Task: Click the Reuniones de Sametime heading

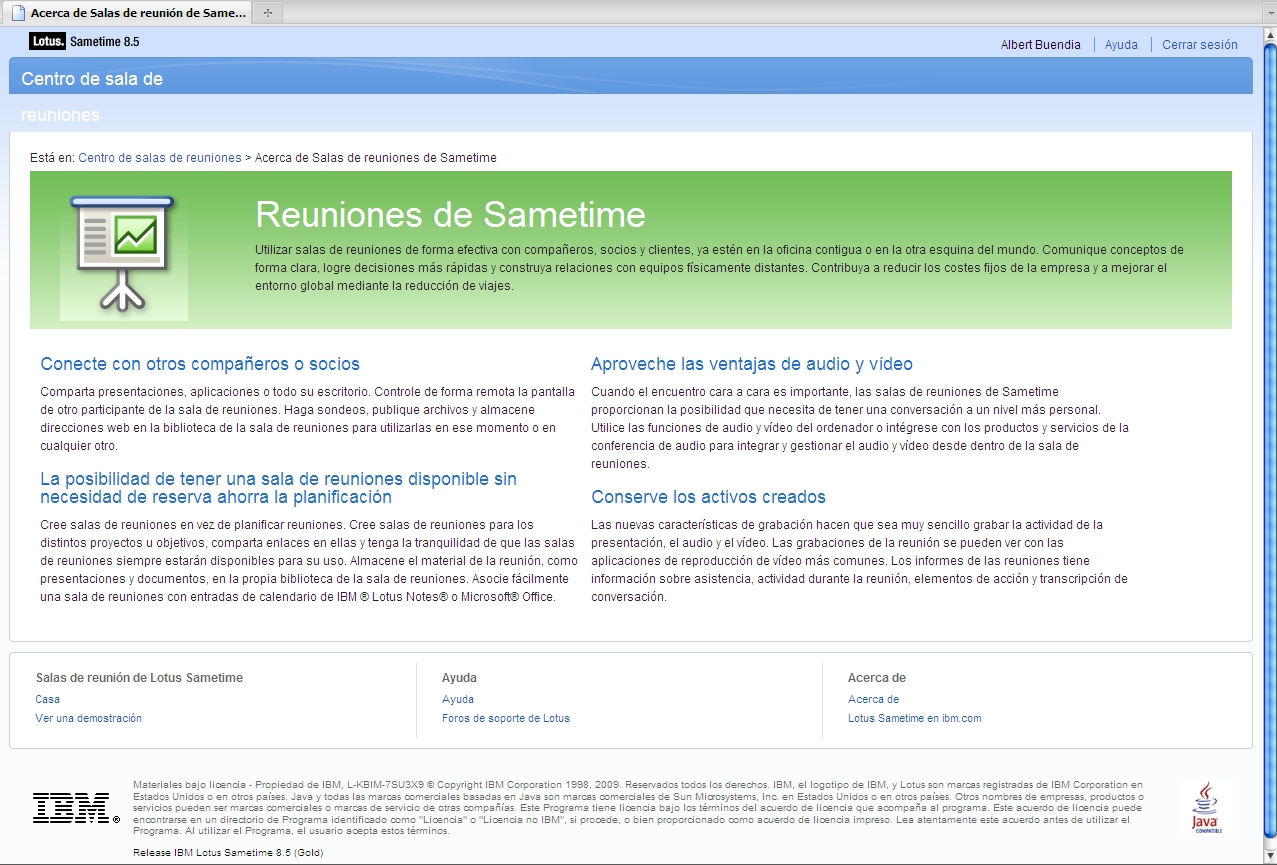Action: coord(451,215)
